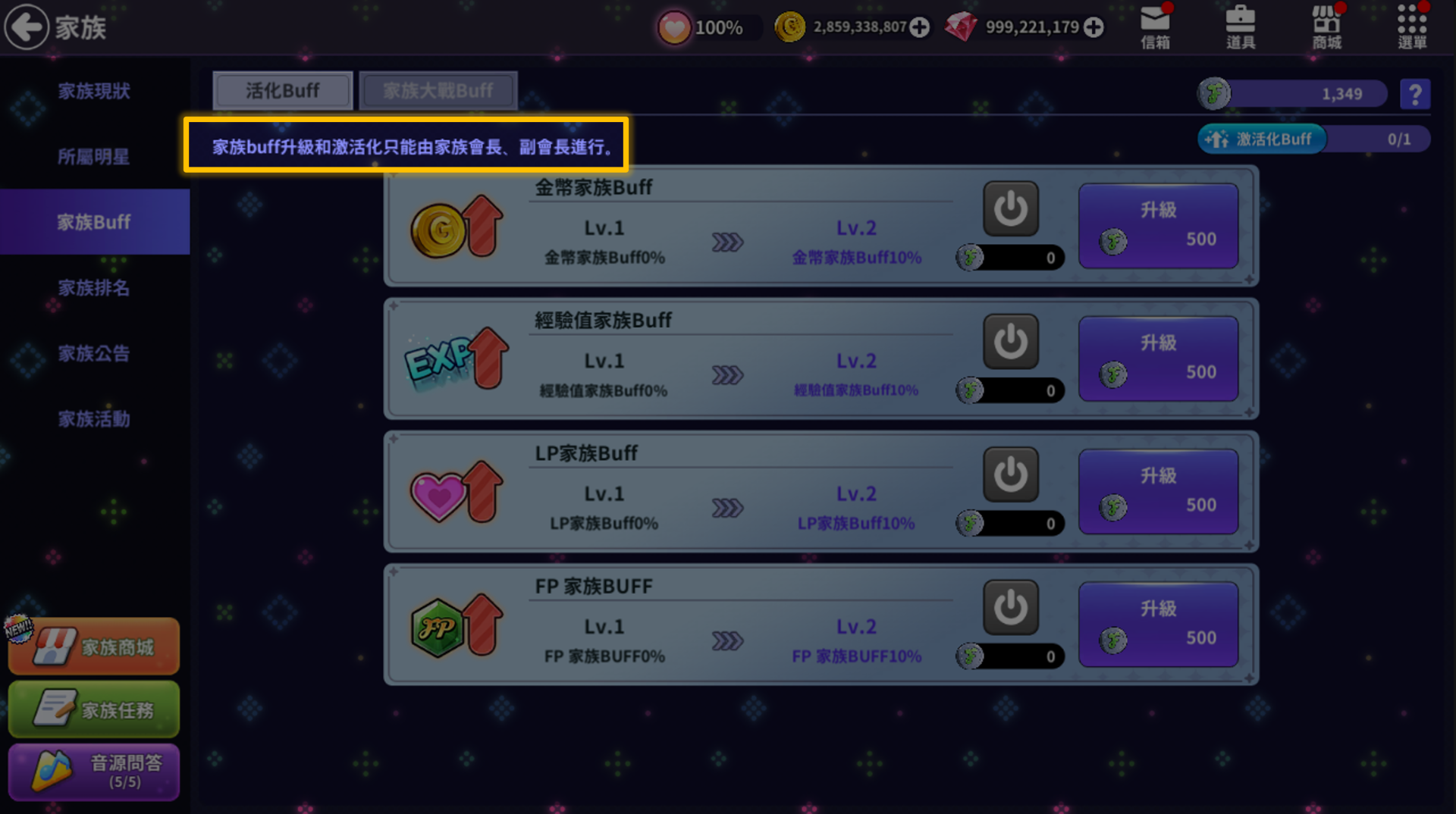Toggle power for FP 家族BUFF
Screen dimensions: 1456x814
[x=1011, y=607]
